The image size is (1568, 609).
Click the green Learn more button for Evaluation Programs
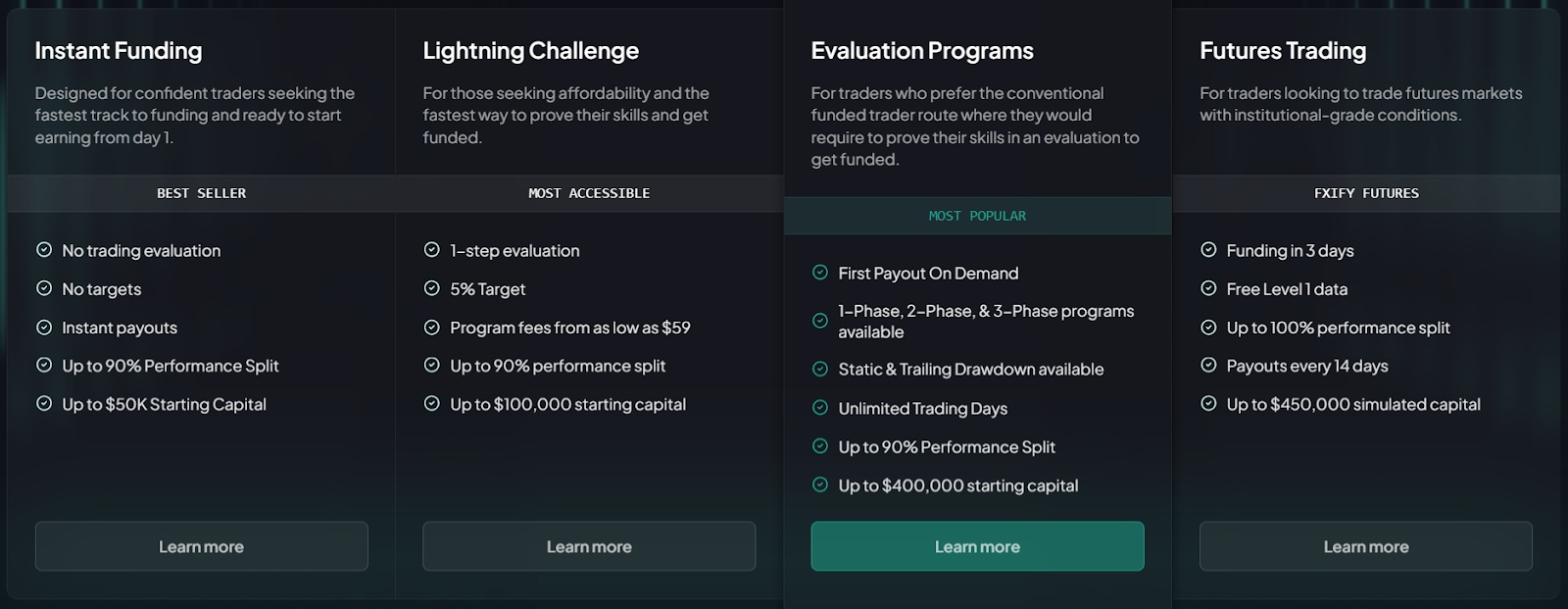[x=977, y=546]
